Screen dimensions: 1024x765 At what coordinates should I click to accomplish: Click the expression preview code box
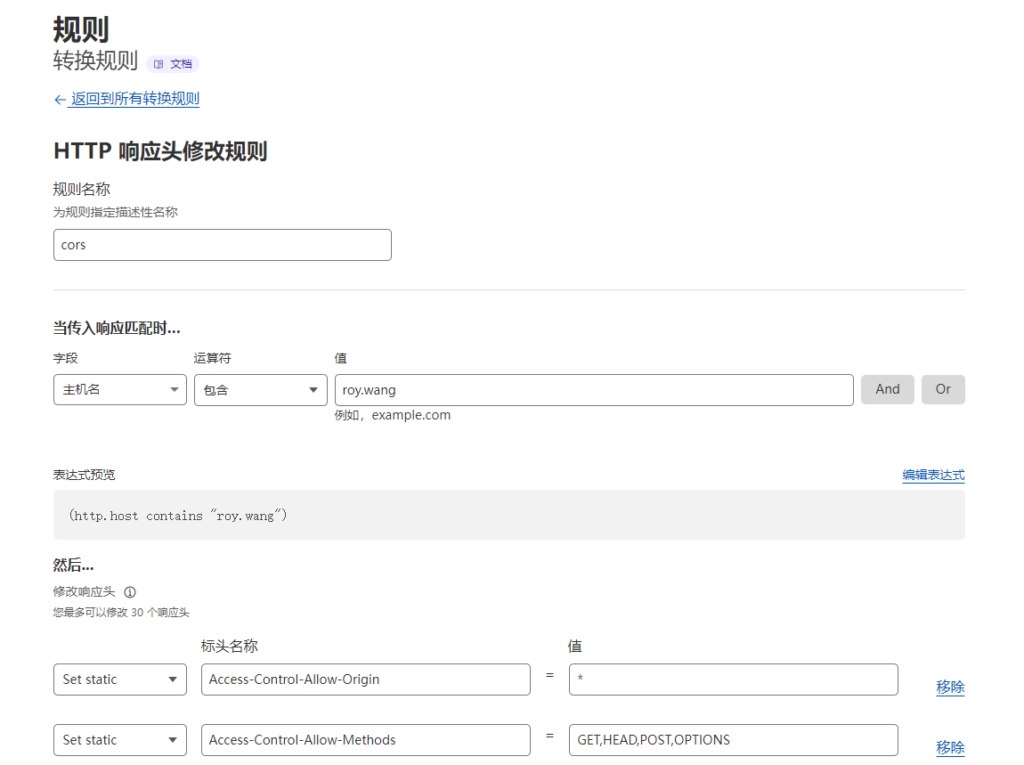pyautogui.click(x=509, y=515)
